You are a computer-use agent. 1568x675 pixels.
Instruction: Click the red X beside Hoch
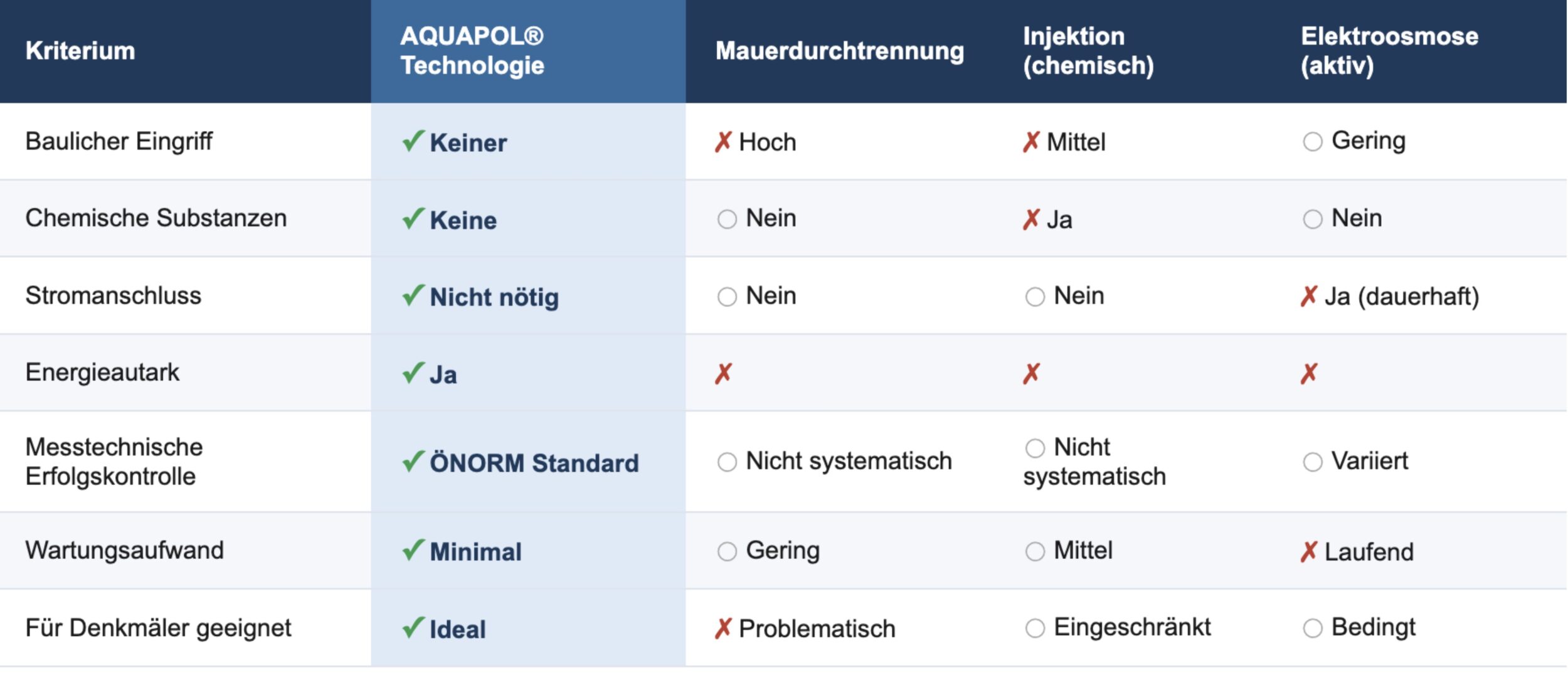click(723, 142)
